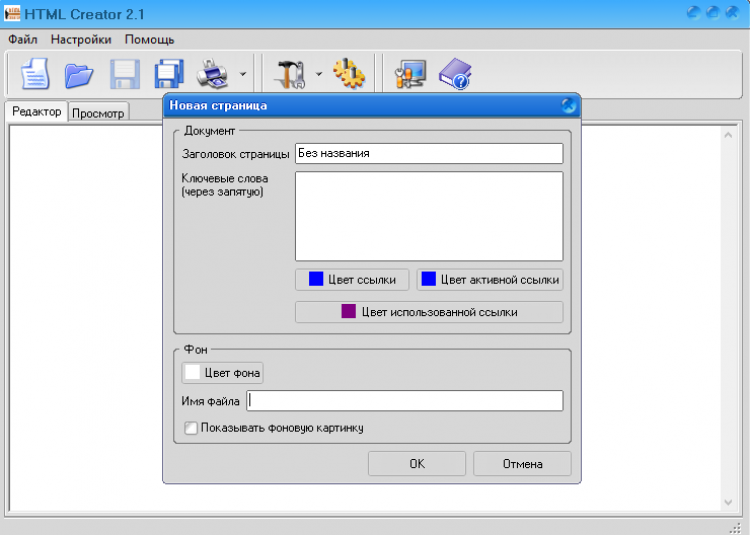Enable Показывать фоновую картинку checkbox
The image size is (750, 535).
tap(191, 427)
